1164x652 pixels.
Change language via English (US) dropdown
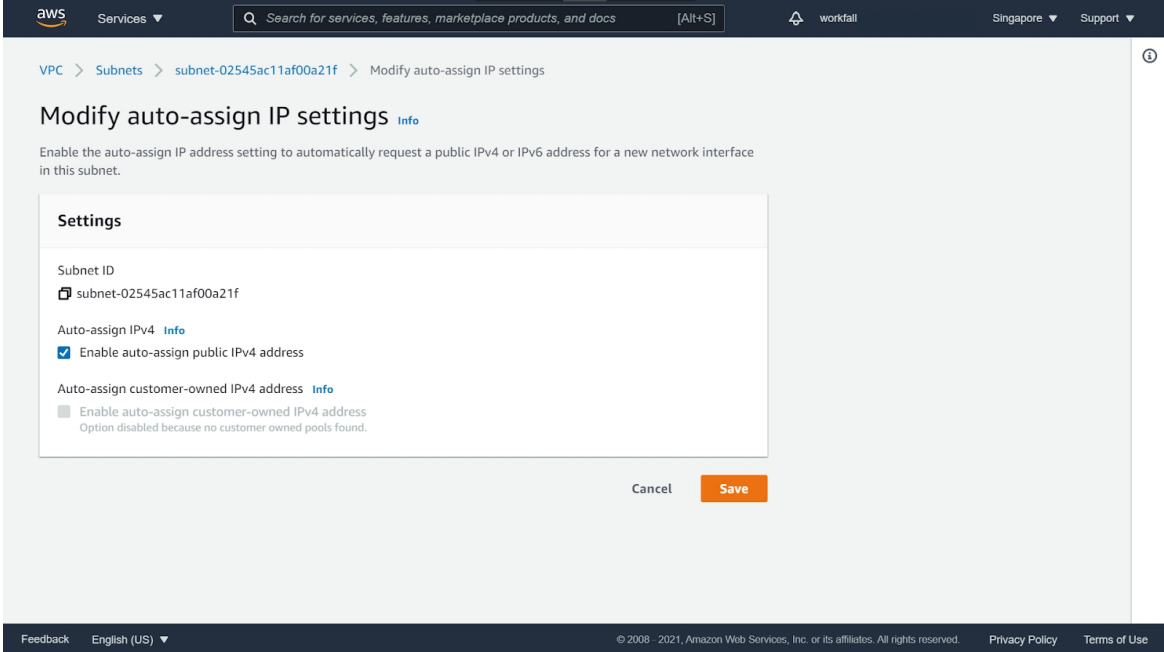click(130, 639)
